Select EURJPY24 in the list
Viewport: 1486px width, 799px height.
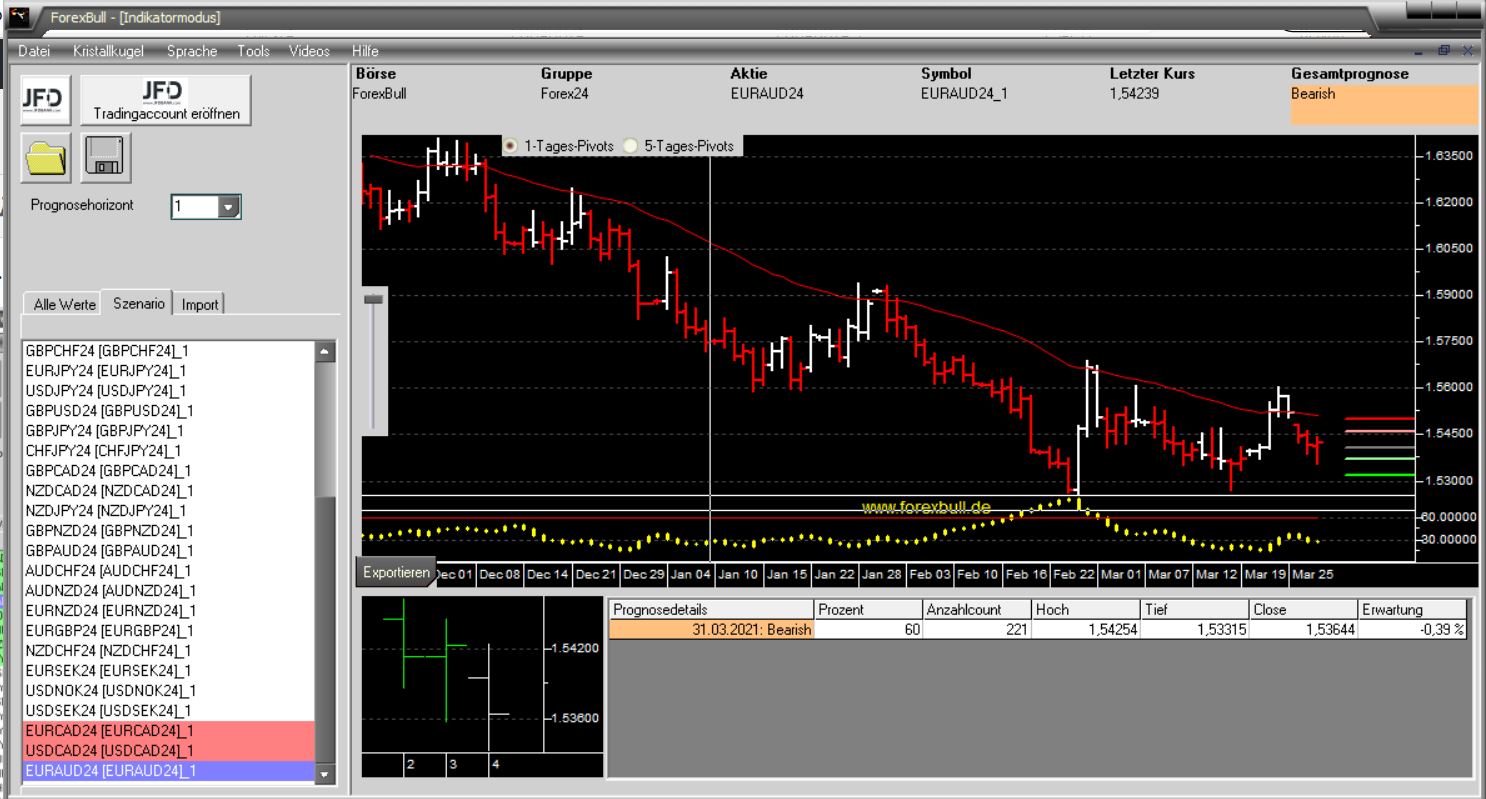click(x=167, y=371)
